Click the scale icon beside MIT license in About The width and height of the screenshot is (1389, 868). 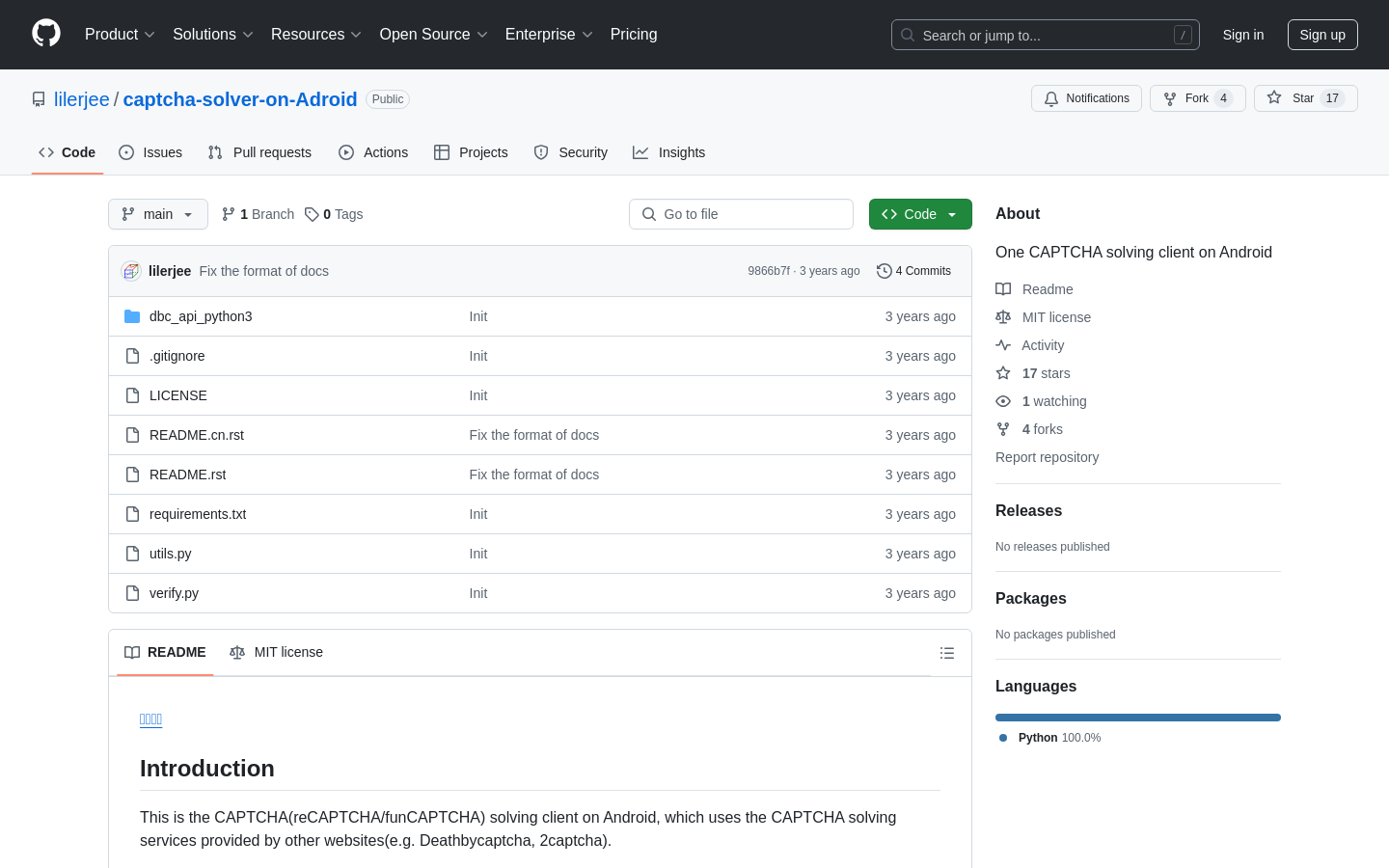pyautogui.click(x=1003, y=317)
